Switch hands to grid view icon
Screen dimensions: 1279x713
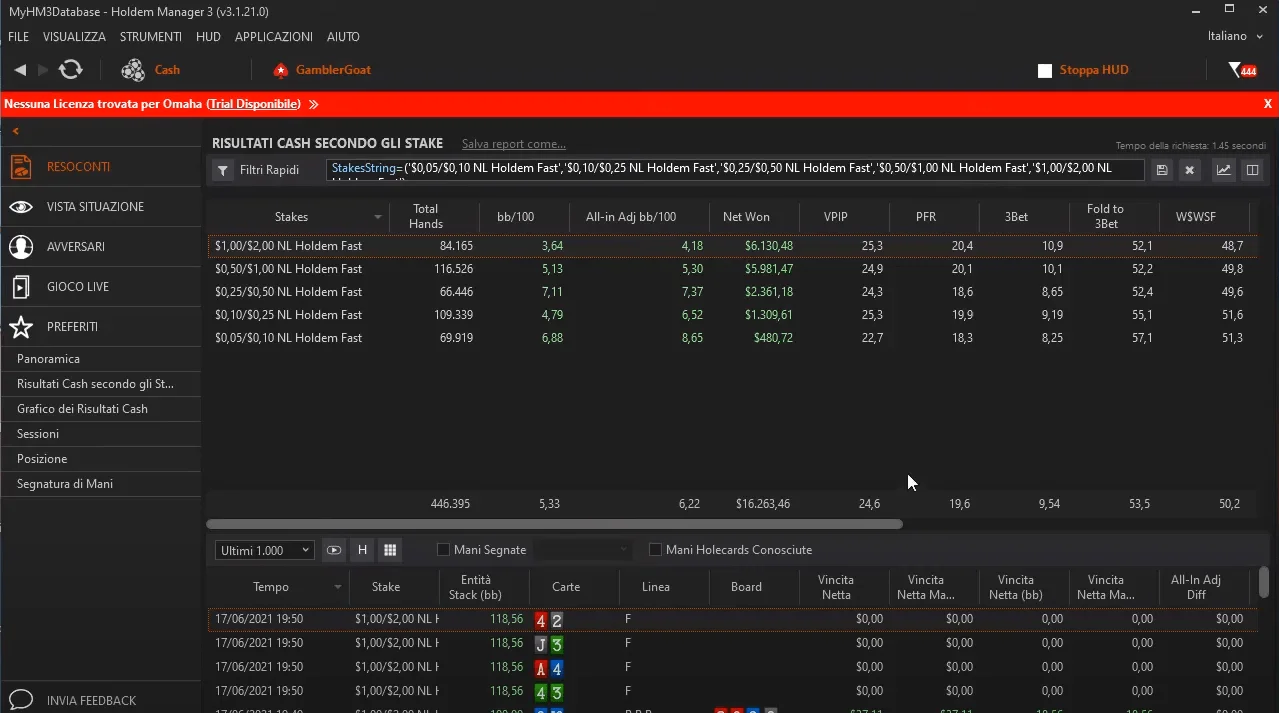[390, 550]
